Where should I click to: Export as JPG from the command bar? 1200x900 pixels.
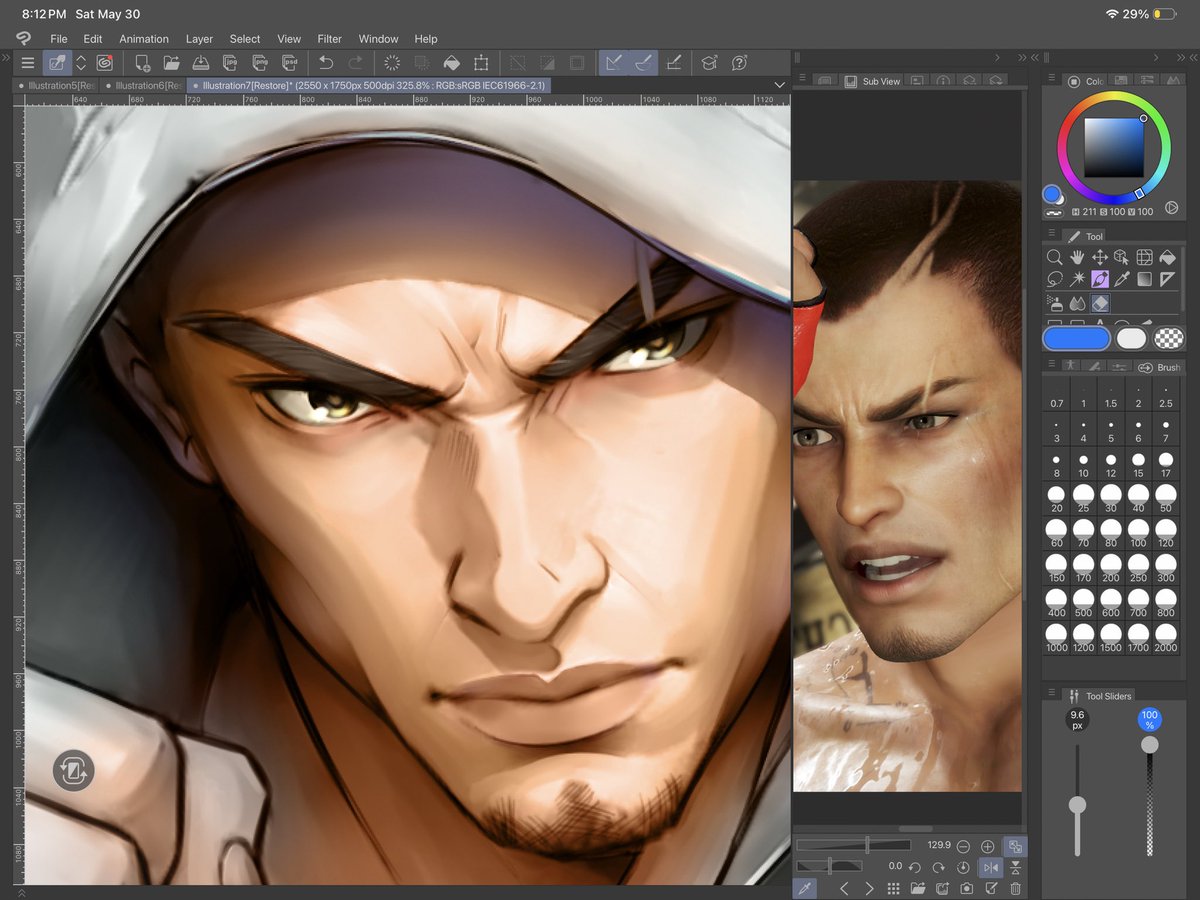(231, 63)
